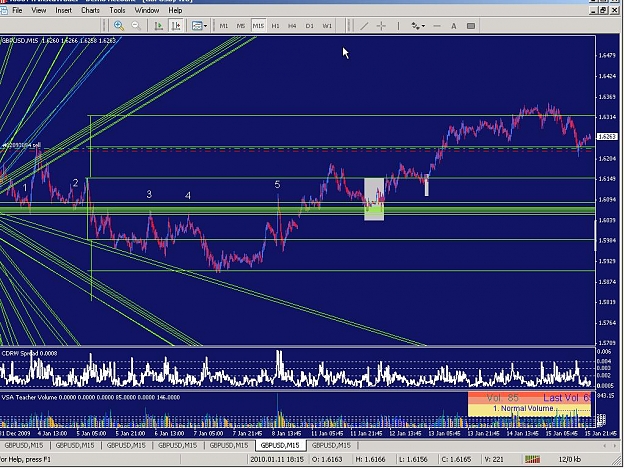Open the File menu

17,10
